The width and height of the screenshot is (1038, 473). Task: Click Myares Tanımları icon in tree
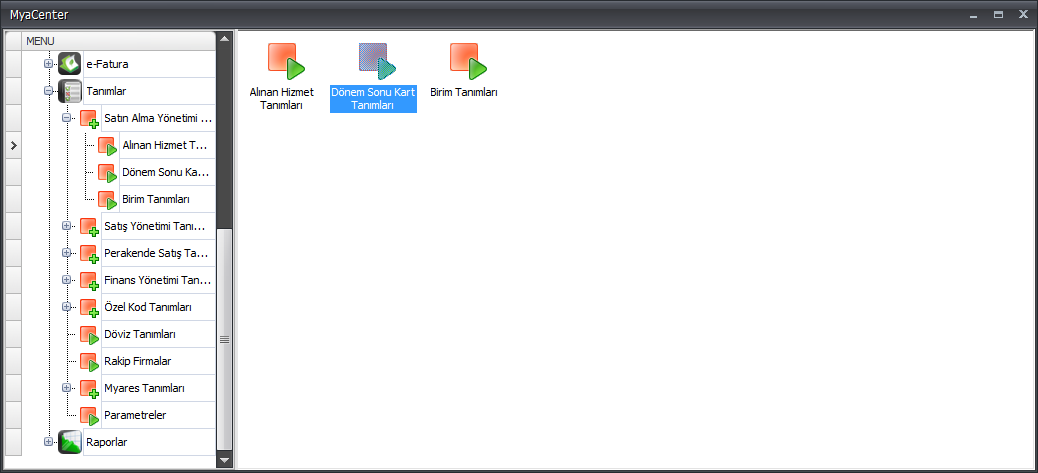coord(89,388)
